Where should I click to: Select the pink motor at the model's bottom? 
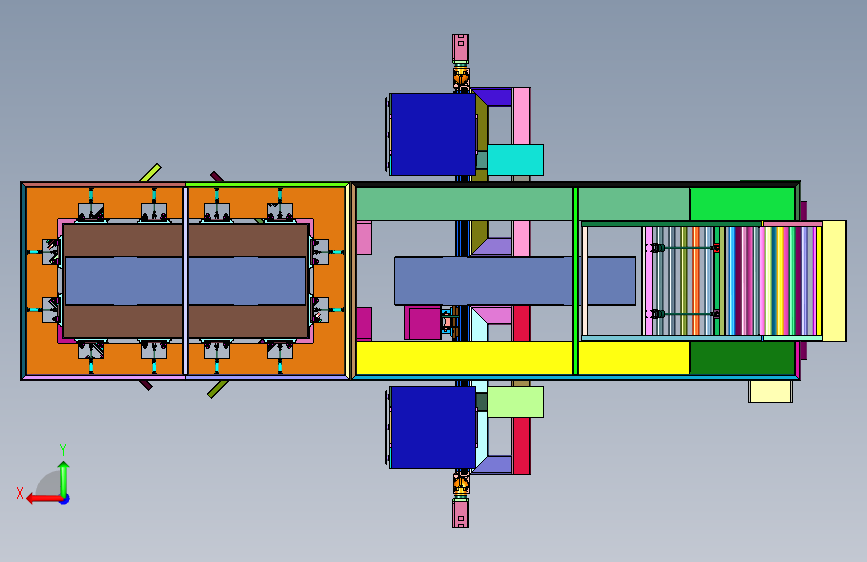click(x=460, y=513)
